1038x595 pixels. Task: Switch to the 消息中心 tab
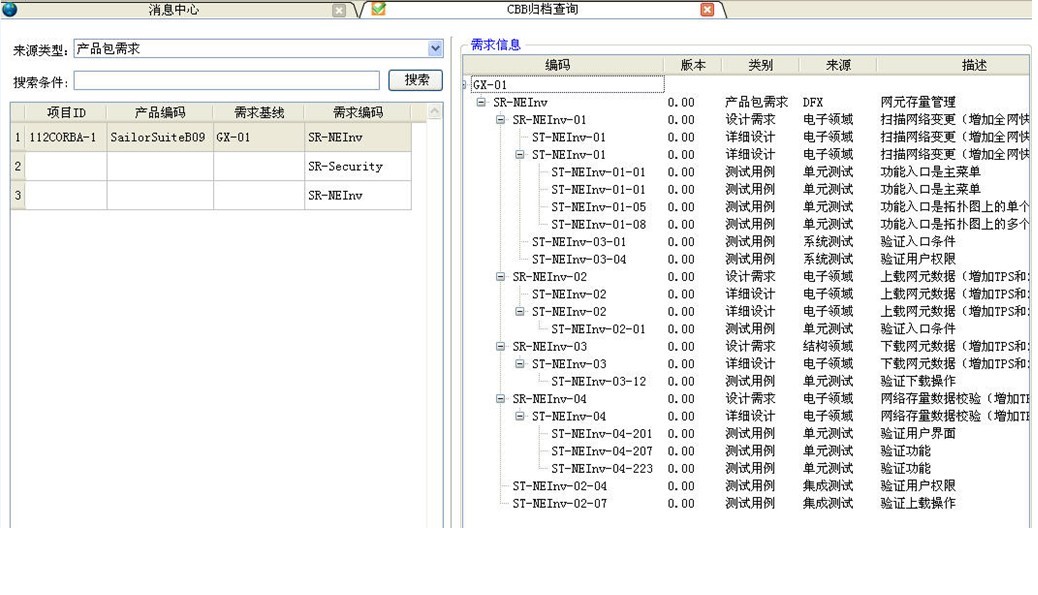click(x=173, y=10)
